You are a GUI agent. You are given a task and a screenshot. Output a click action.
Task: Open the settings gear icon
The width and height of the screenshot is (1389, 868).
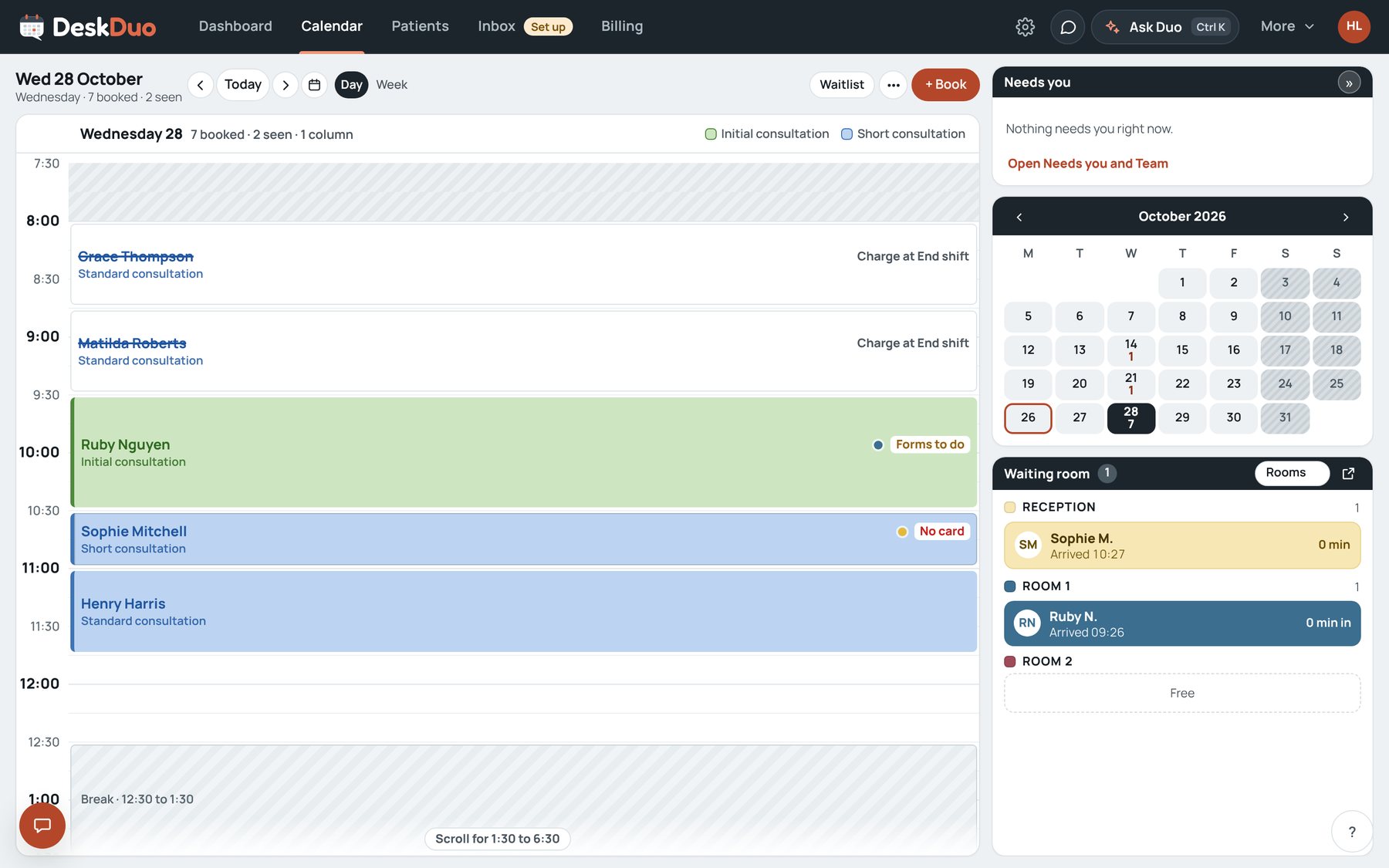pyautogui.click(x=1025, y=27)
